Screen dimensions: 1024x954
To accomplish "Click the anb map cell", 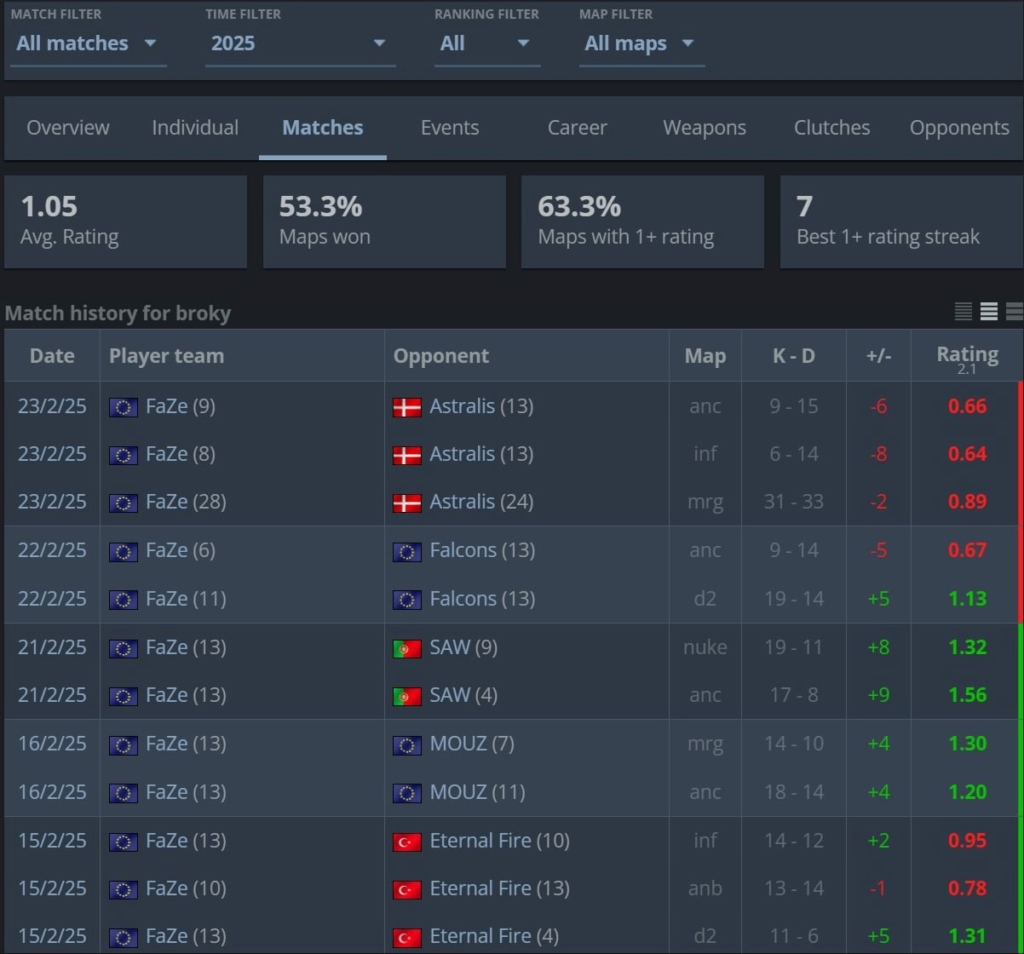I will 705,889.
